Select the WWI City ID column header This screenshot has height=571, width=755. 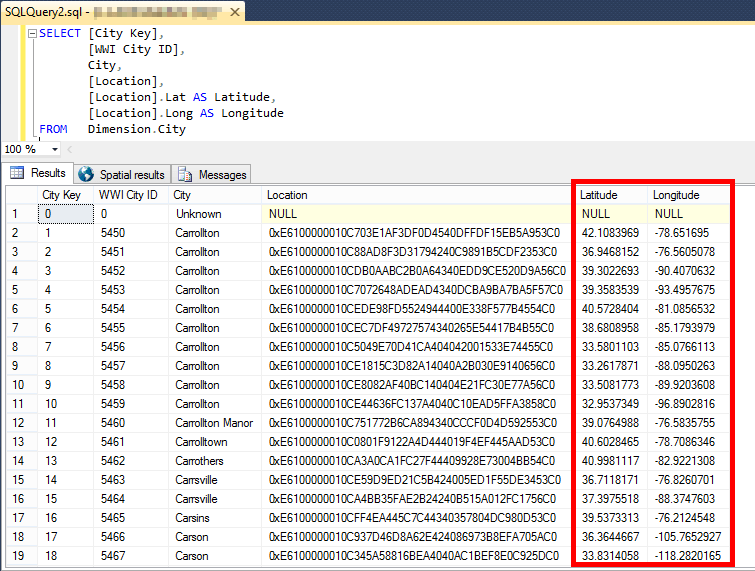coord(131,195)
